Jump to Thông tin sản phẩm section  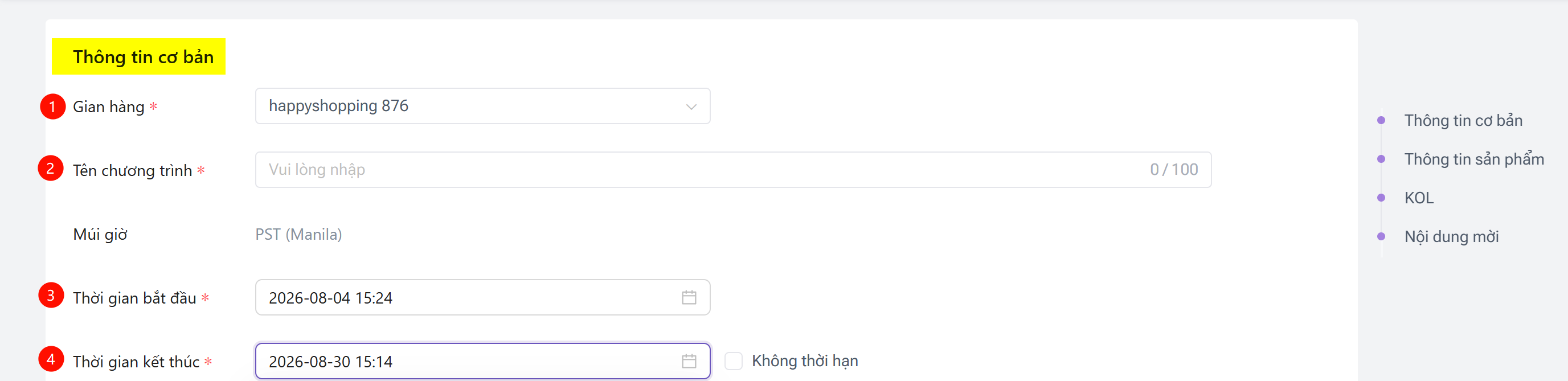1473,159
